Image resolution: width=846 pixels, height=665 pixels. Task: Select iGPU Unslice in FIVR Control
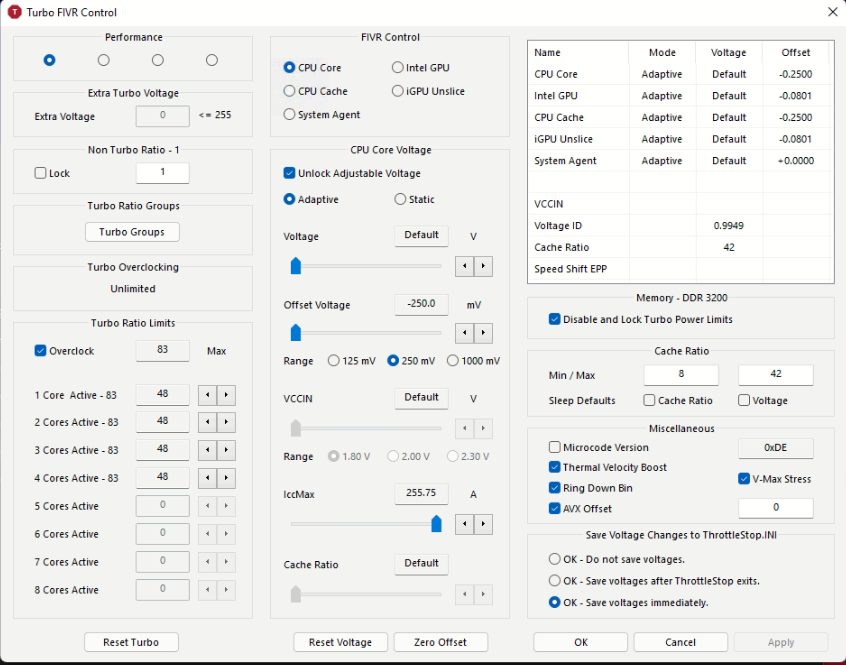428,91
